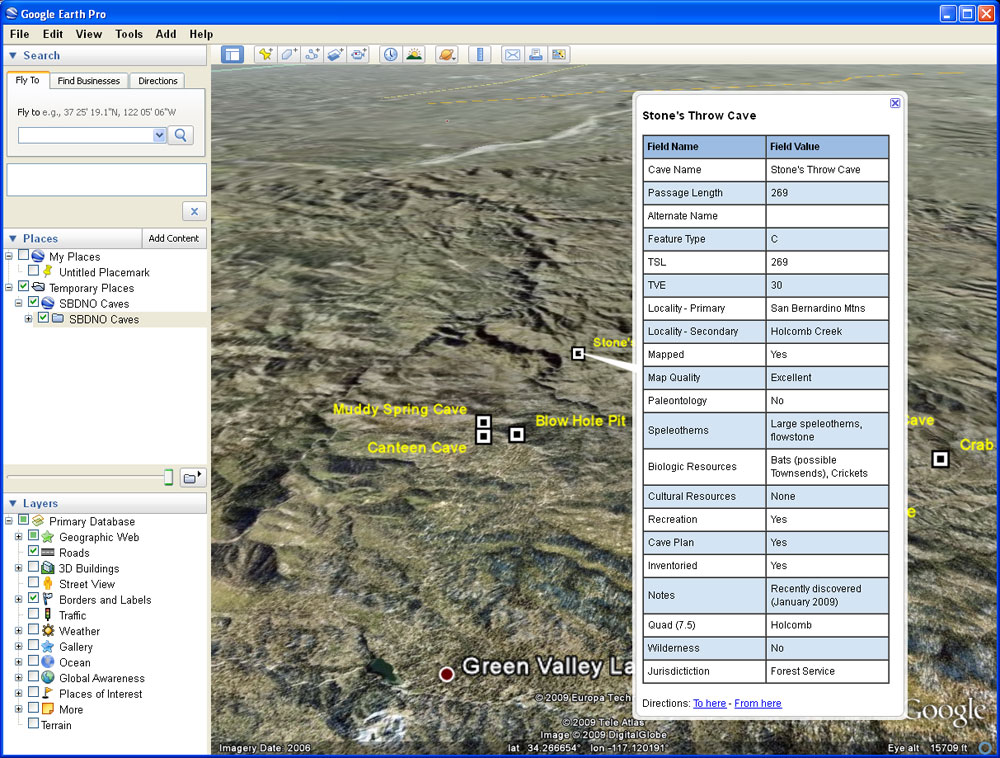This screenshot has height=758, width=1000.
Task: Disable the Borders and Labels checkbox
Action: [33, 598]
